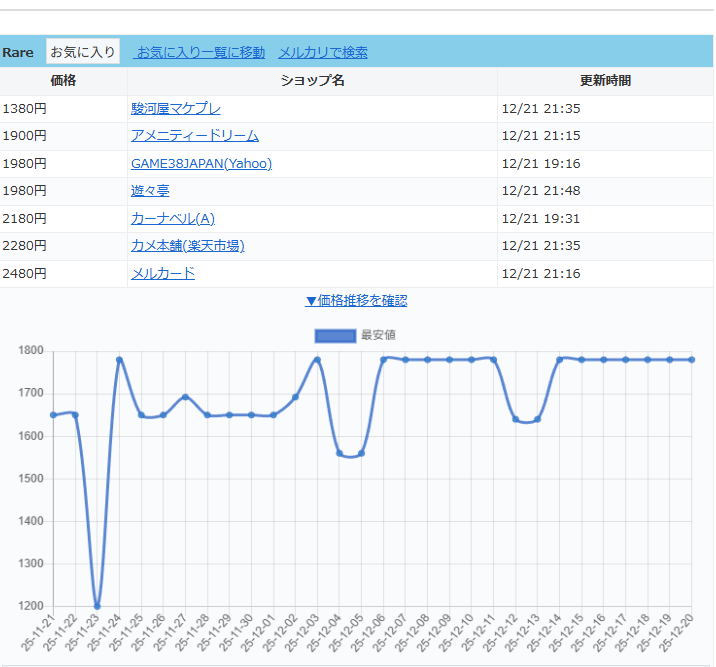Open アメニティードリーム shop link
Screen dimensions: 716x667
195,135
